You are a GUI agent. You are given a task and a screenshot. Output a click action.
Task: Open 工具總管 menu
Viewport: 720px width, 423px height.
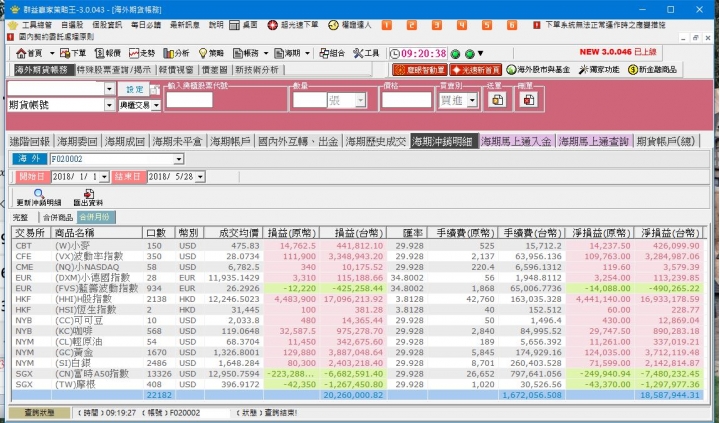point(37,25)
